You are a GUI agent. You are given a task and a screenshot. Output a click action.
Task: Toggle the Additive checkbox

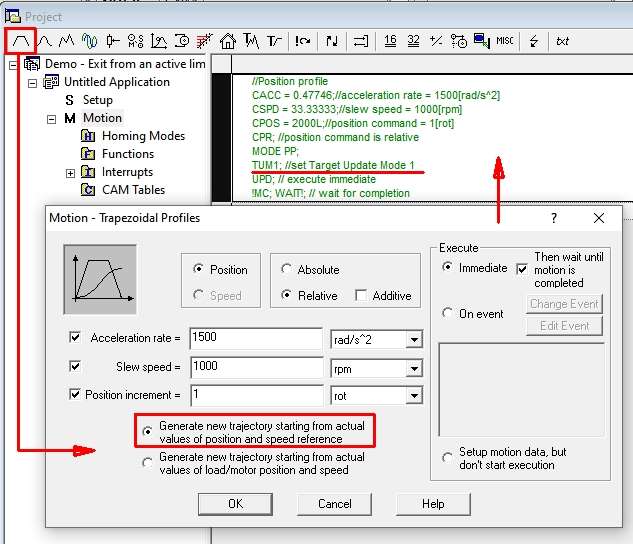point(361,295)
